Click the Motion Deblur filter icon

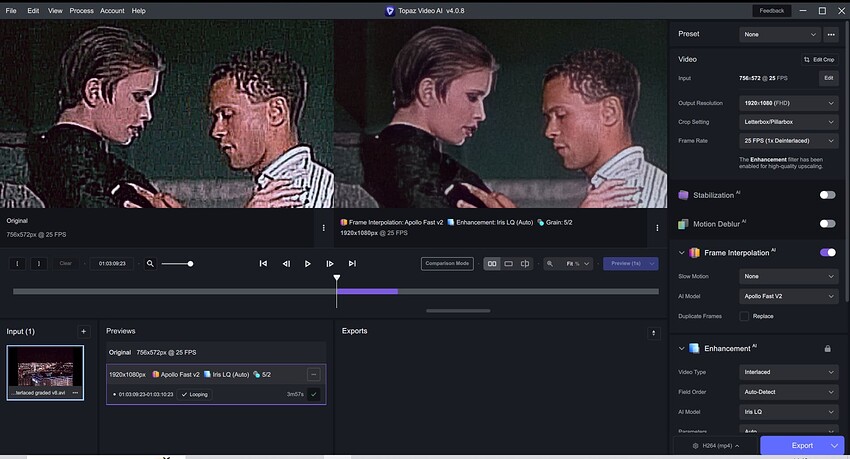click(683, 224)
